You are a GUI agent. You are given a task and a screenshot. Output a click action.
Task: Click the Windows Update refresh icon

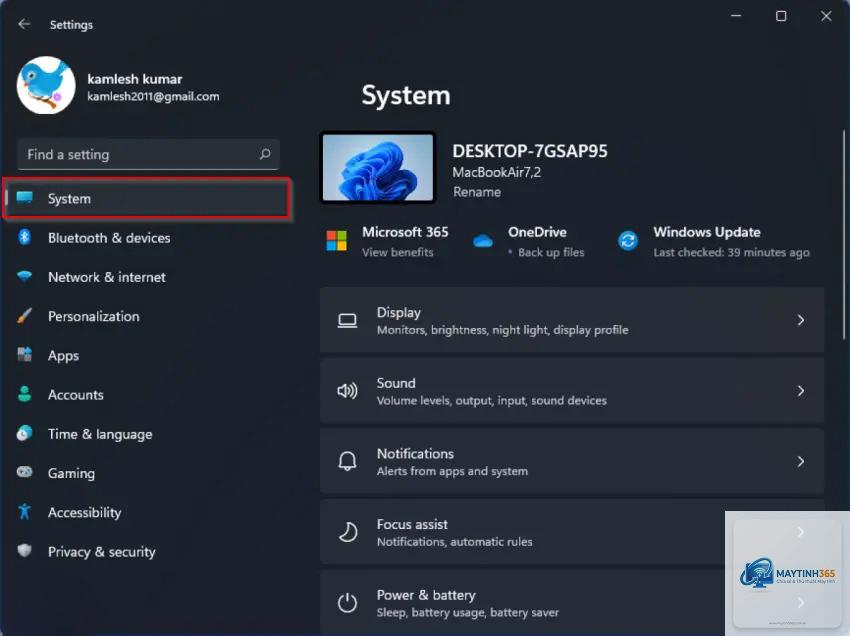point(628,241)
